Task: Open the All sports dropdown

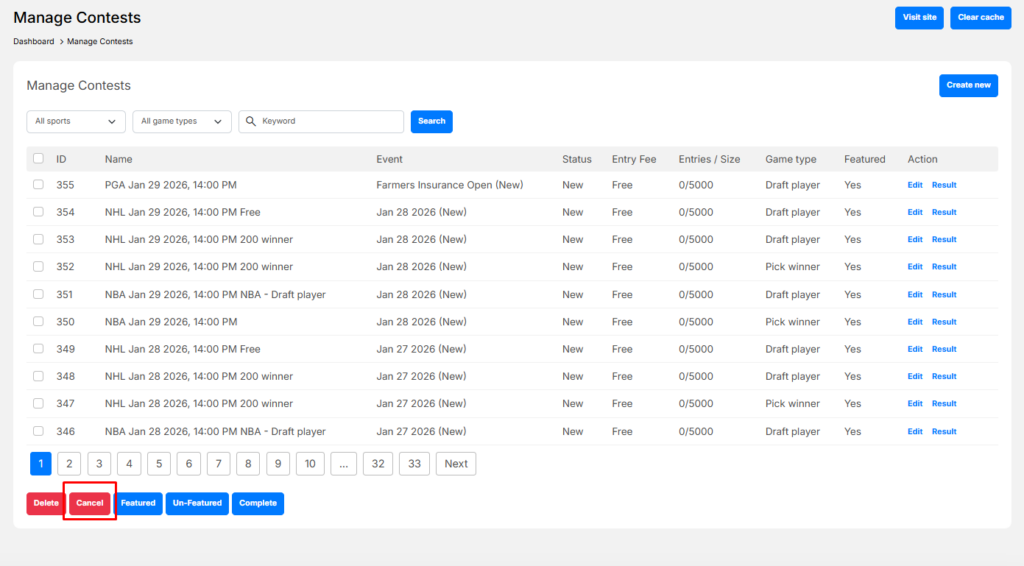Action: click(76, 121)
